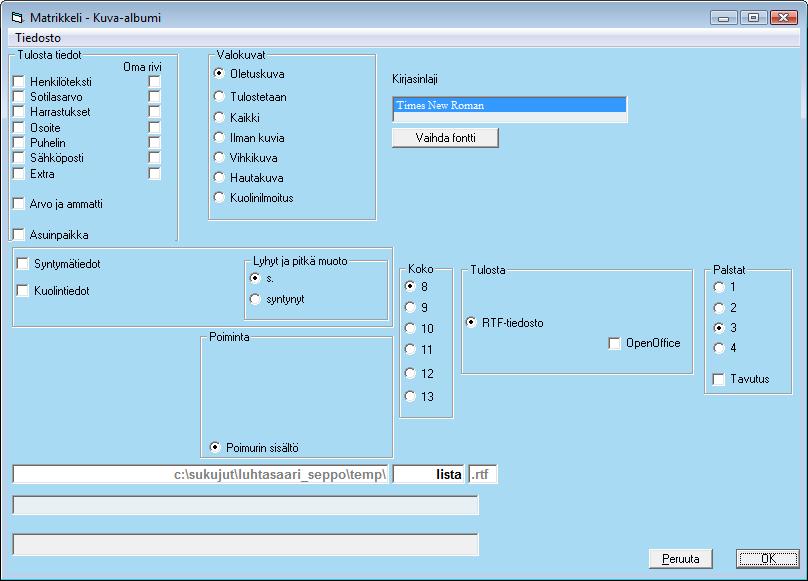The width and height of the screenshot is (808, 581).
Task: Choose the Ilman kuvia option
Action: (219, 138)
